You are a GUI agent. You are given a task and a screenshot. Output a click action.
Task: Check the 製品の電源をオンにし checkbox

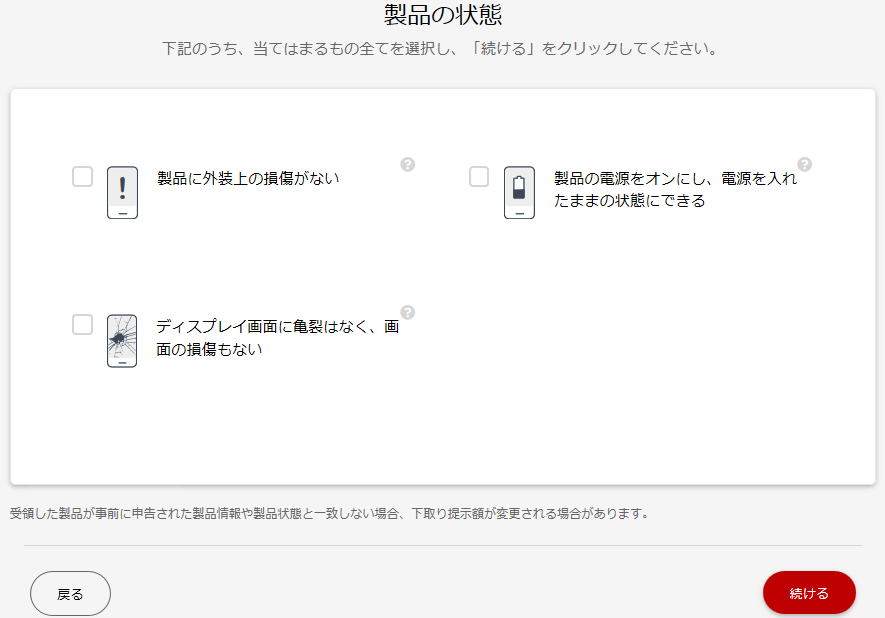(x=479, y=177)
